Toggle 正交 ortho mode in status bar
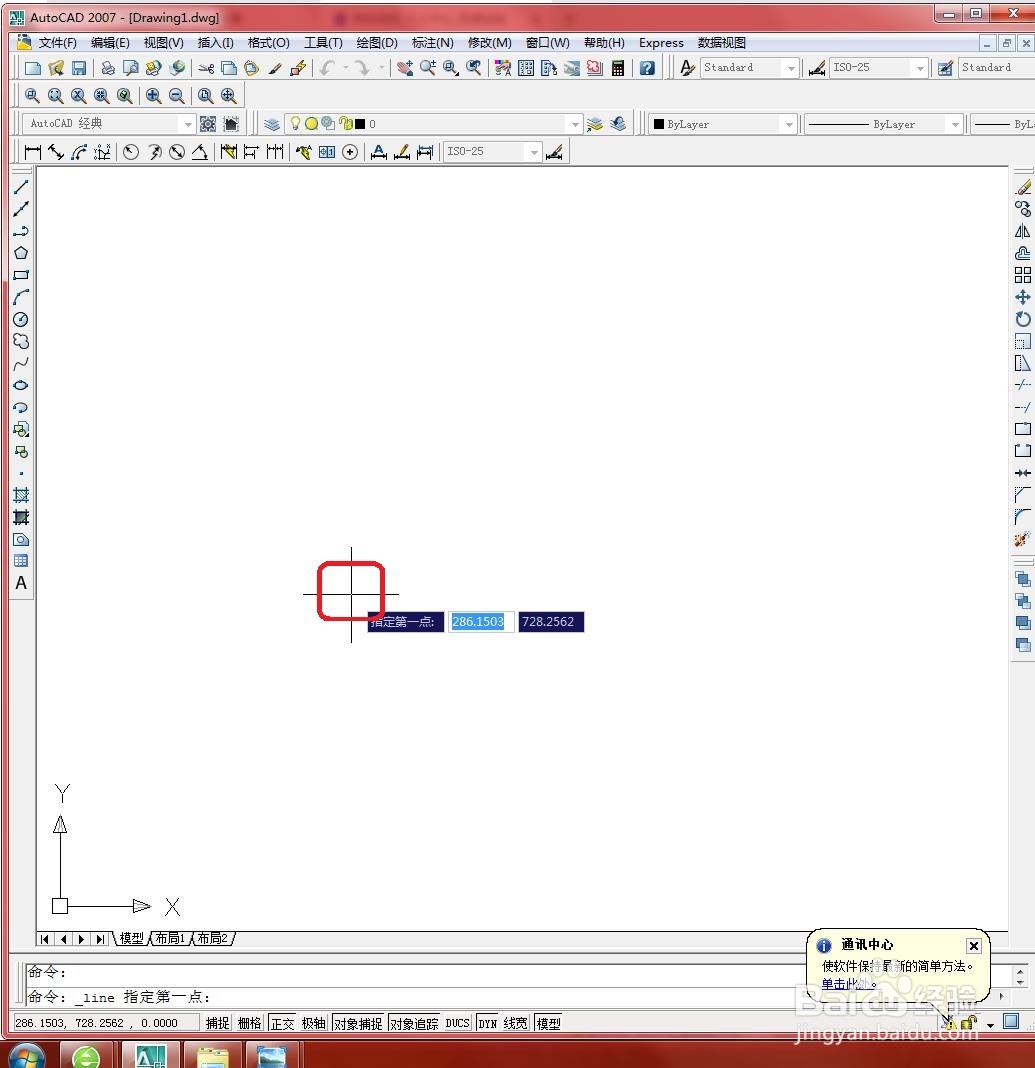1035x1068 pixels. [283, 1023]
